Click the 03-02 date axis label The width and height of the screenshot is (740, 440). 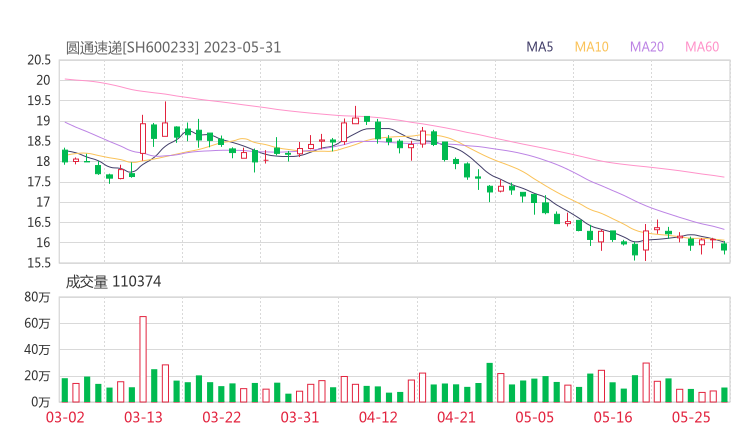coord(65,417)
